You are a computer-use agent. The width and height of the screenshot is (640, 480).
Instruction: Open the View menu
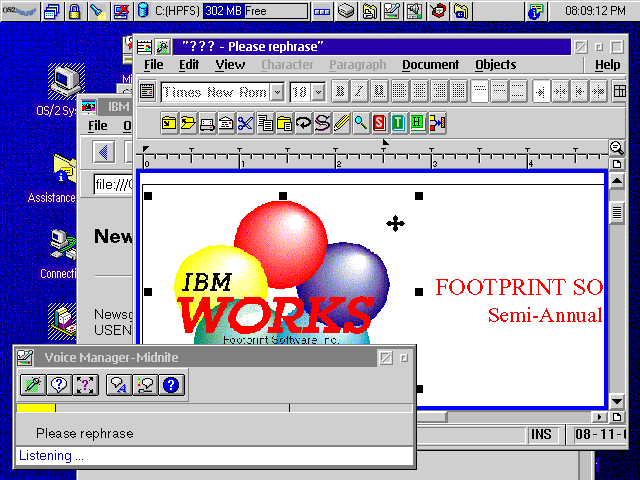(x=230, y=65)
